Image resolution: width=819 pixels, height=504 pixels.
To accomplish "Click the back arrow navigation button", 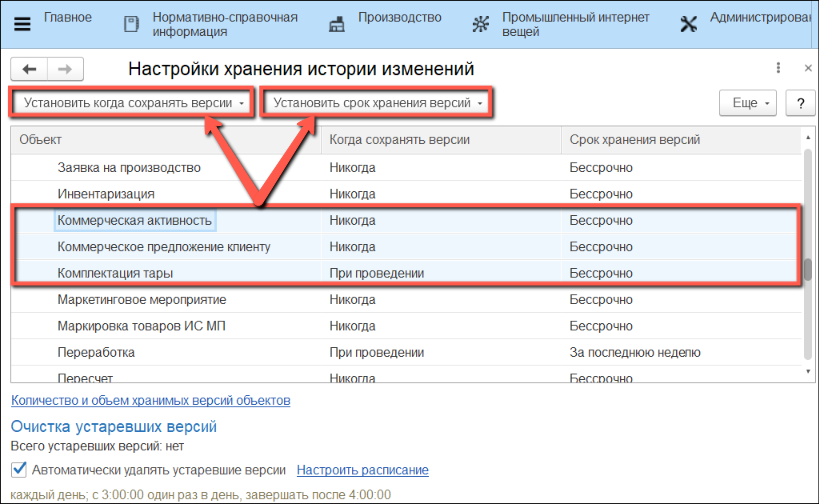I will coord(29,69).
